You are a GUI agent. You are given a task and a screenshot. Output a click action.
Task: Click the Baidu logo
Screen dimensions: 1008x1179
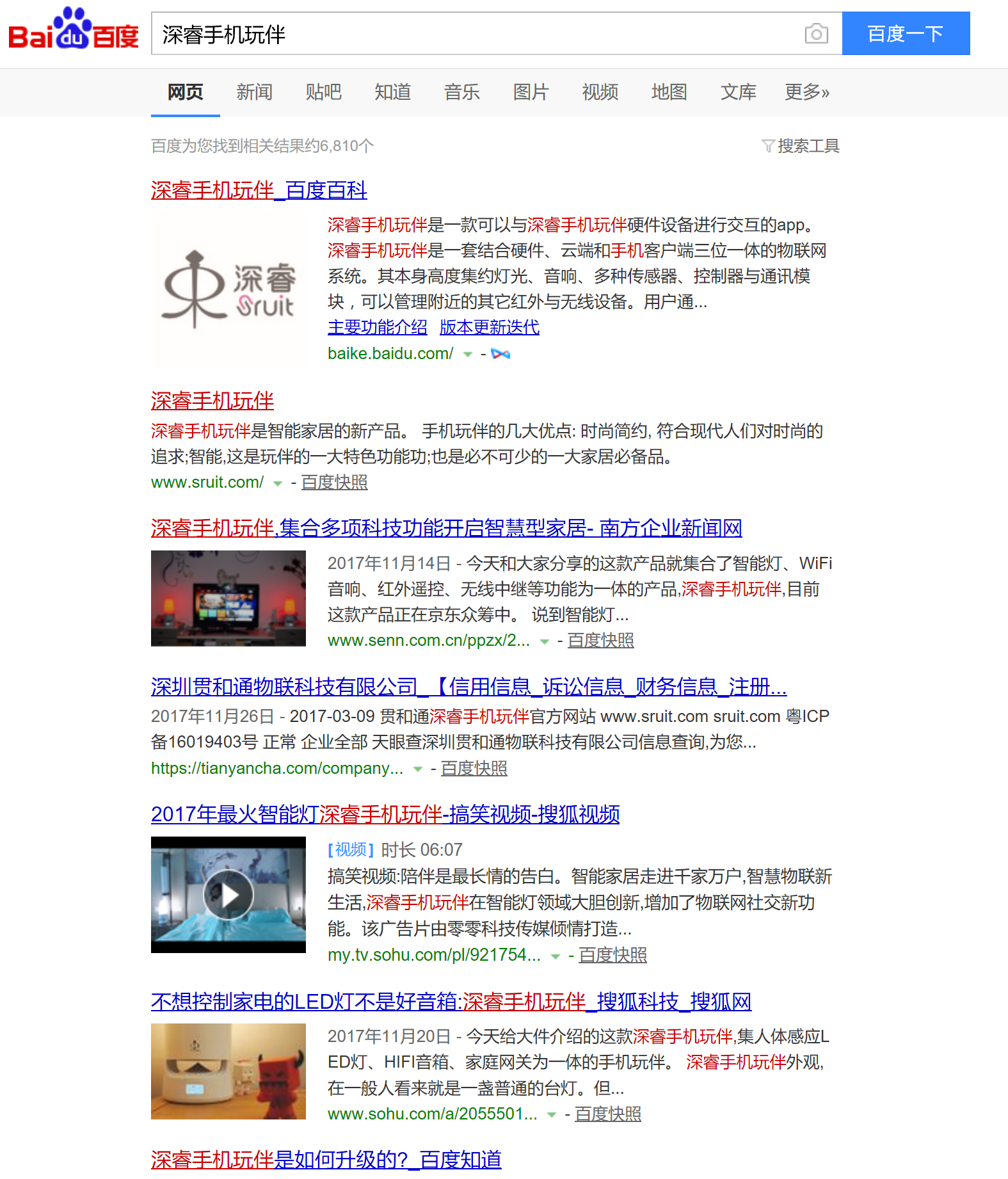click(x=74, y=29)
